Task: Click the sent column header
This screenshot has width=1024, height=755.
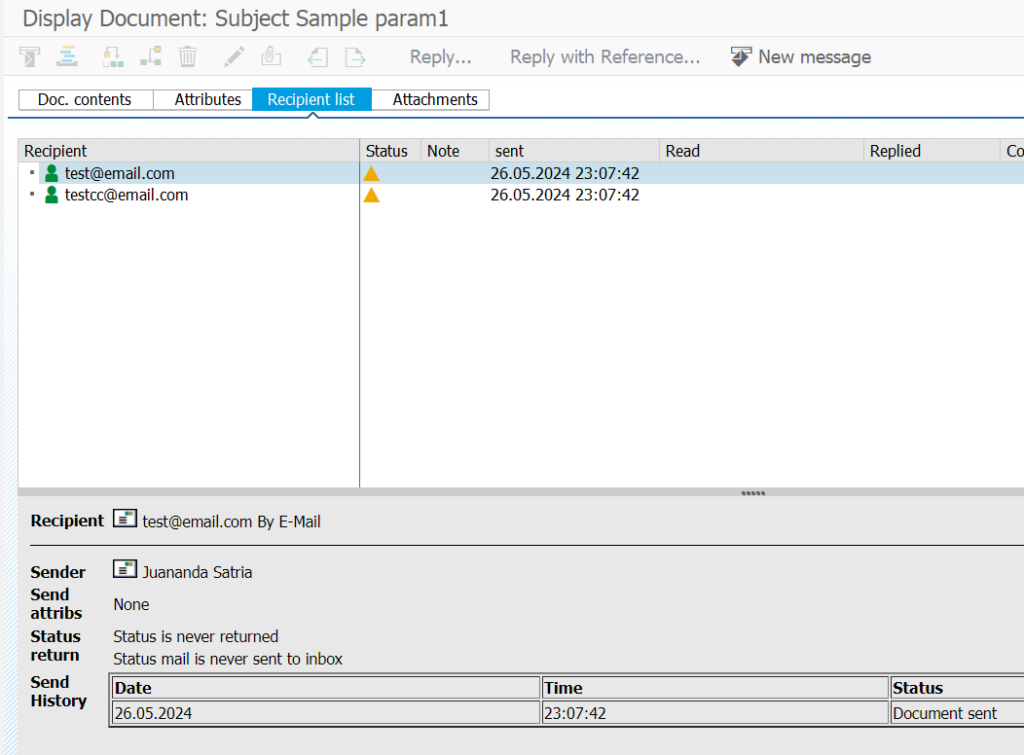Action: (x=510, y=151)
